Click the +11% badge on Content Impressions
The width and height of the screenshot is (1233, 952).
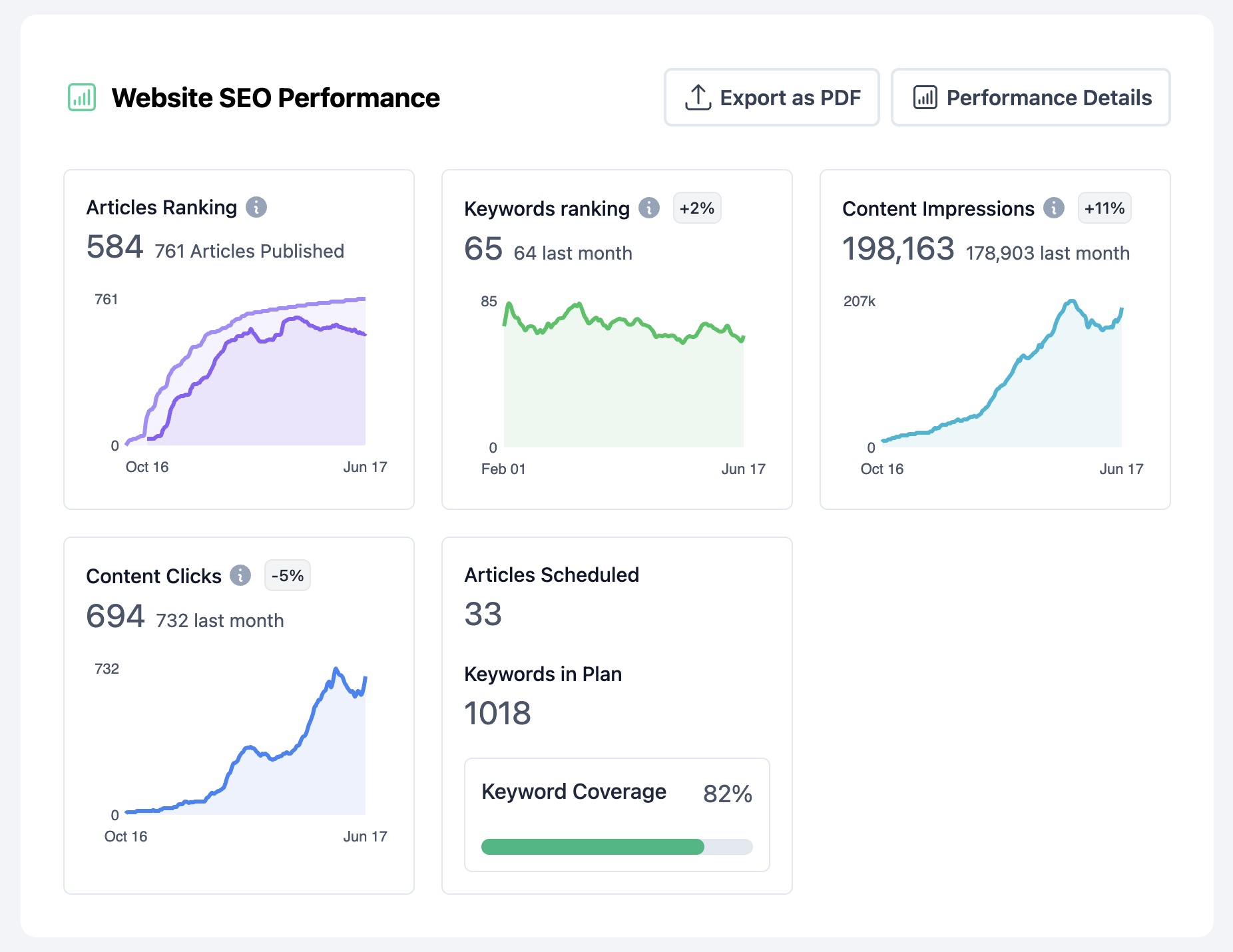(1105, 208)
